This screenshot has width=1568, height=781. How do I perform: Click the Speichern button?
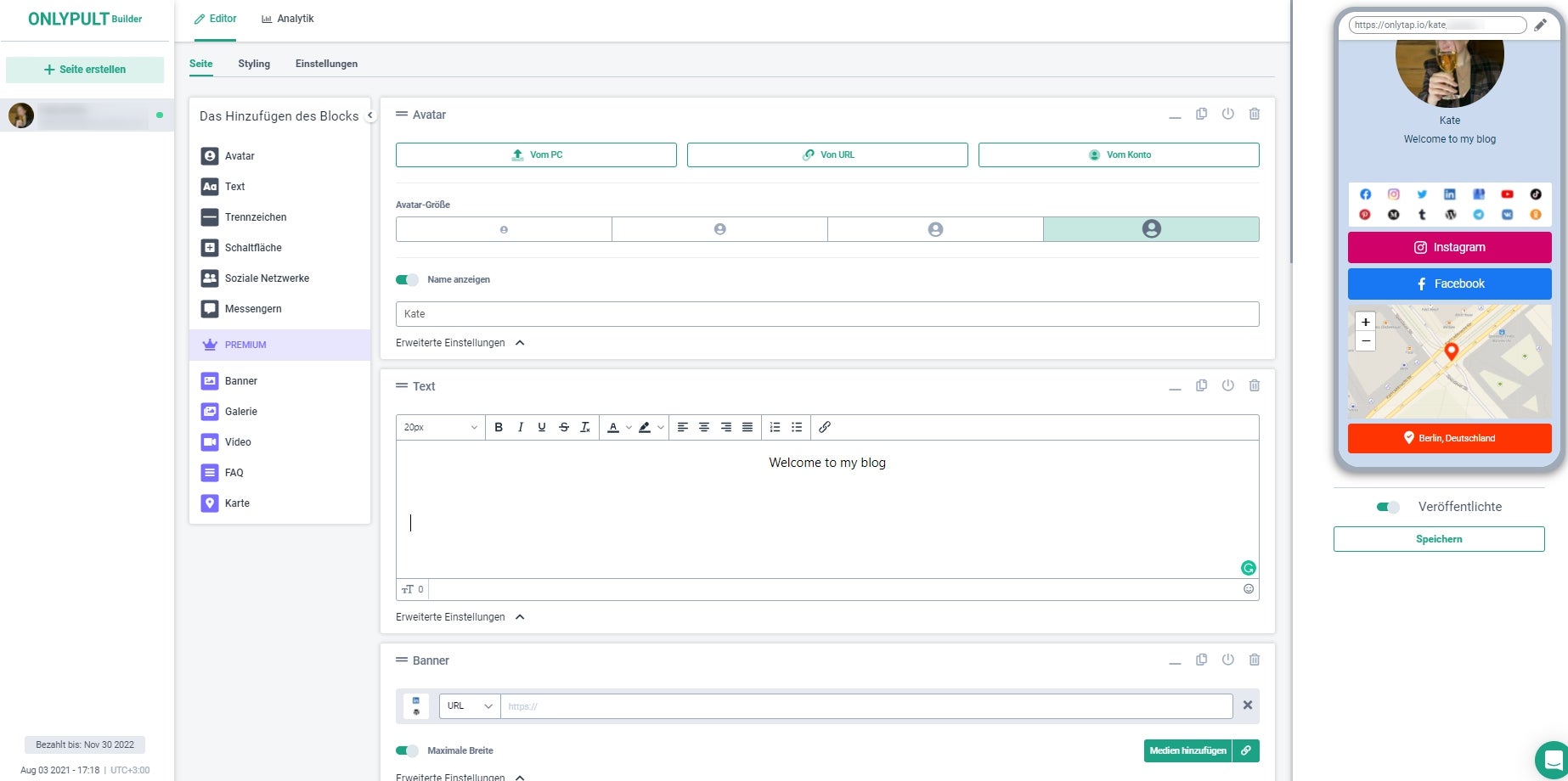click(x=1439, y=539)
